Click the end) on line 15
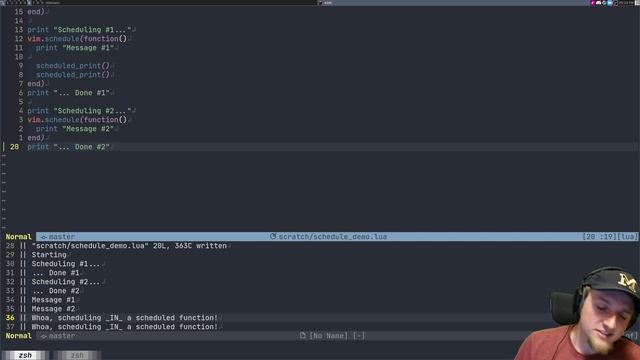Screen dimensions: 640x360 (x=36, y=12)
